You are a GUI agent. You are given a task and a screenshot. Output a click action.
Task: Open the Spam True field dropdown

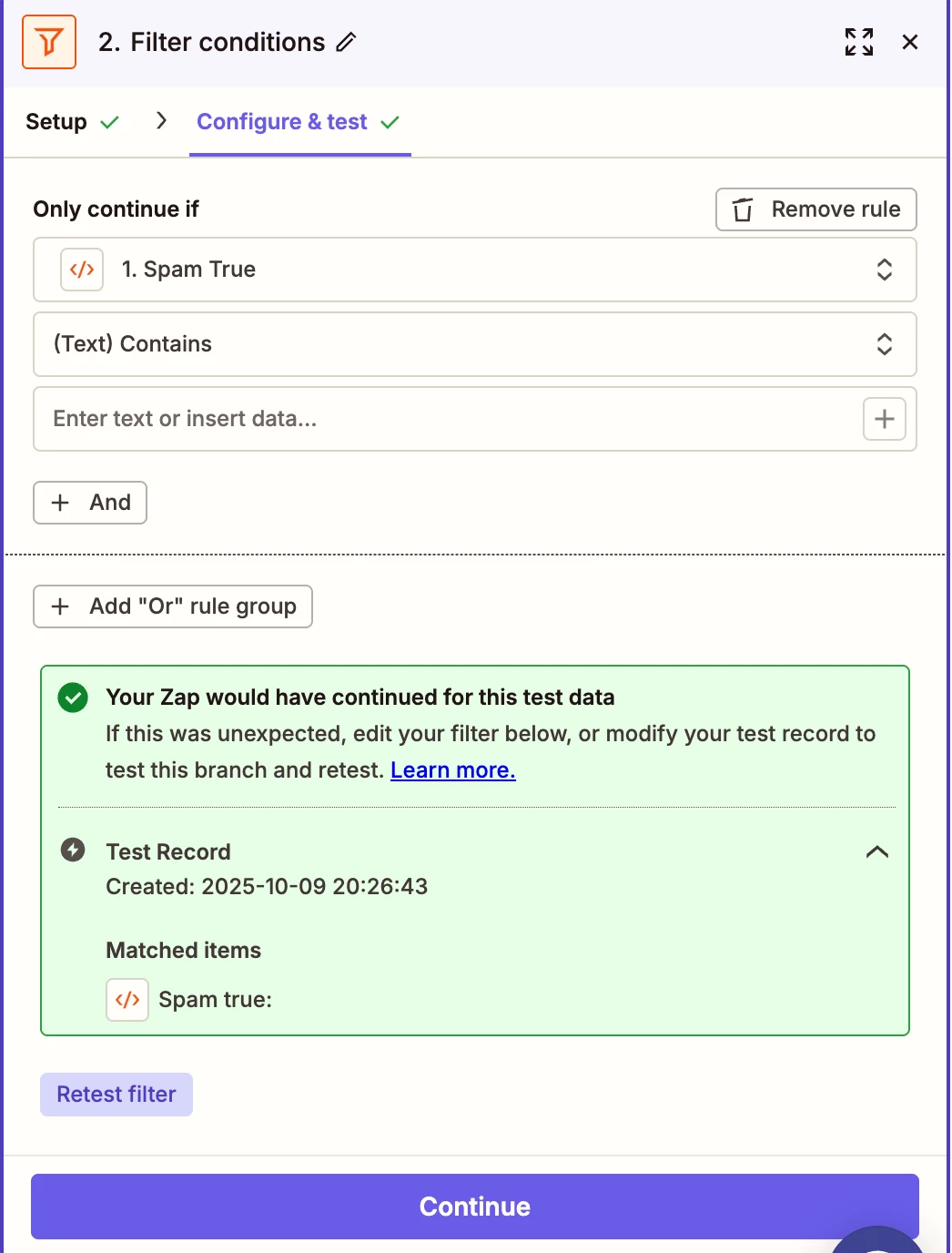883,270
